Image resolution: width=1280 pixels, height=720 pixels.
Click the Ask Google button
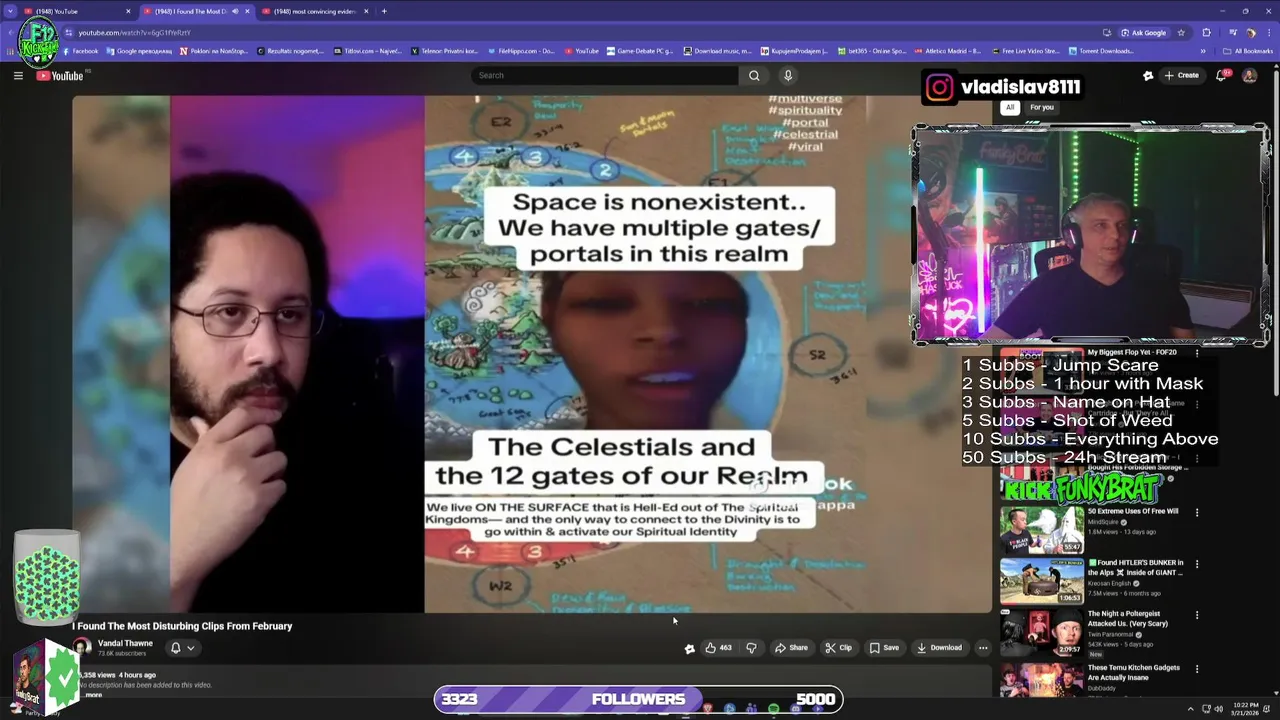pyautogui.click(x=1143, y=33)
